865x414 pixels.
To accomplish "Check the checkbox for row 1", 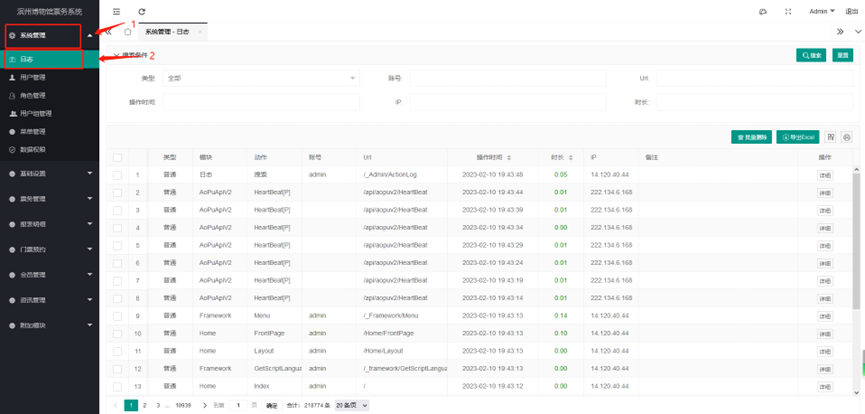I will pos(117,175).
